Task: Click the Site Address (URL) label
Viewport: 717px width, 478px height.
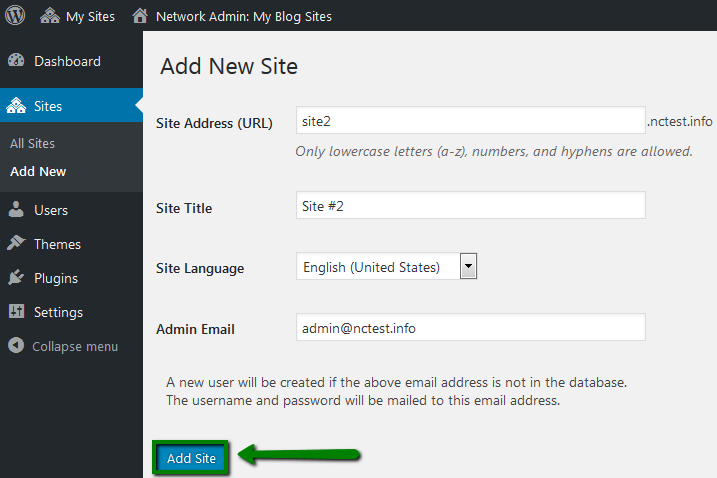Action: 214,124
